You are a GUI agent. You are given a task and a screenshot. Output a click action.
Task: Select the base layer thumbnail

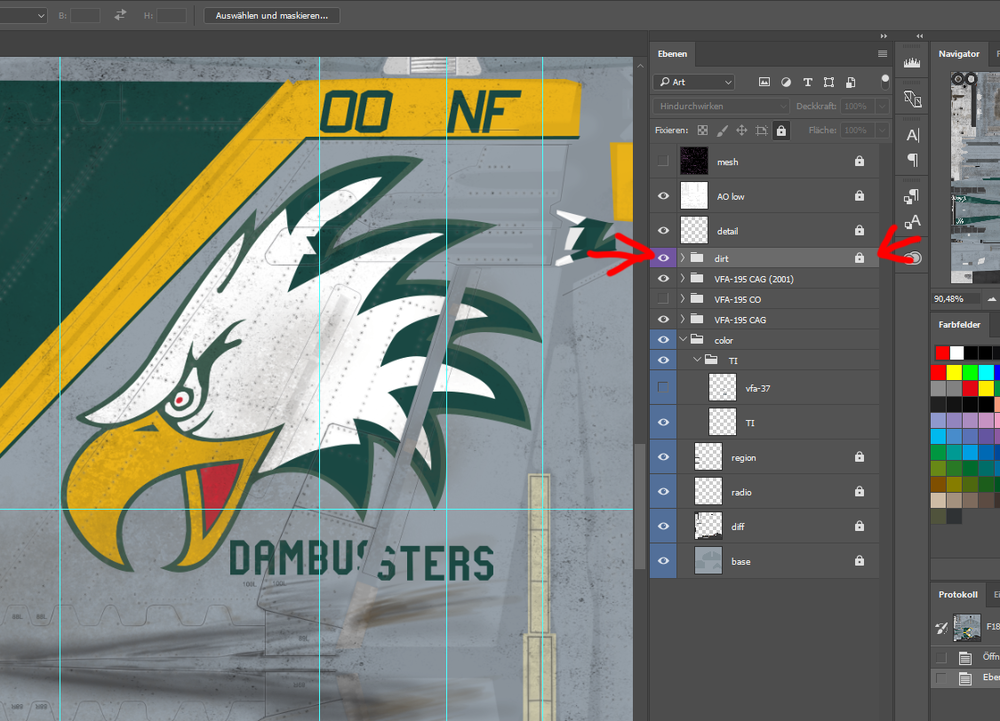(x=708, y=561)
